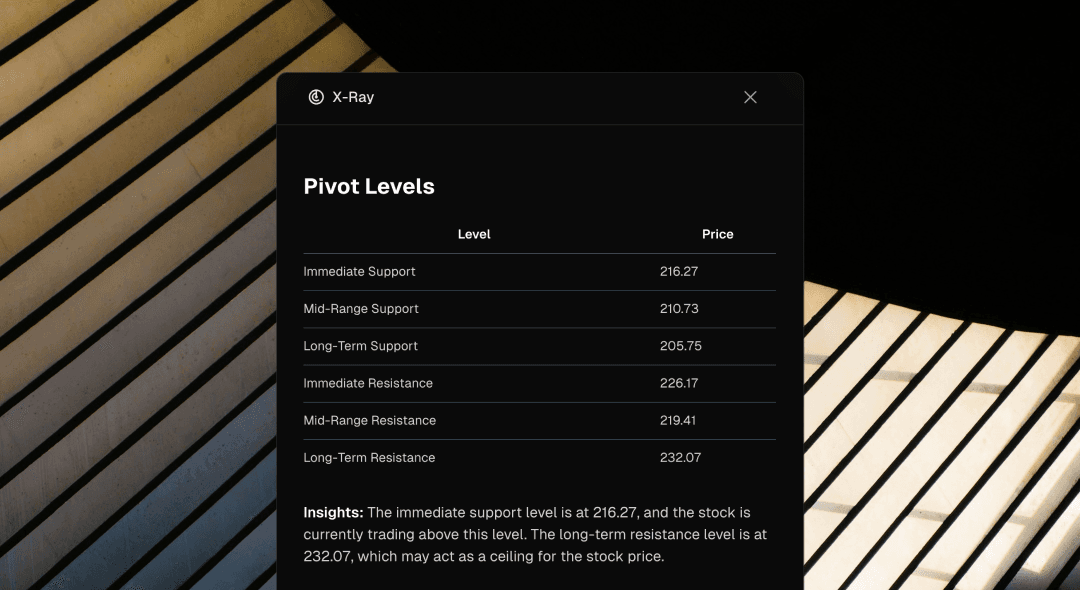The image size is (1080, 590).
Task: Click the 219.41 price value
Action: point(678,420)
